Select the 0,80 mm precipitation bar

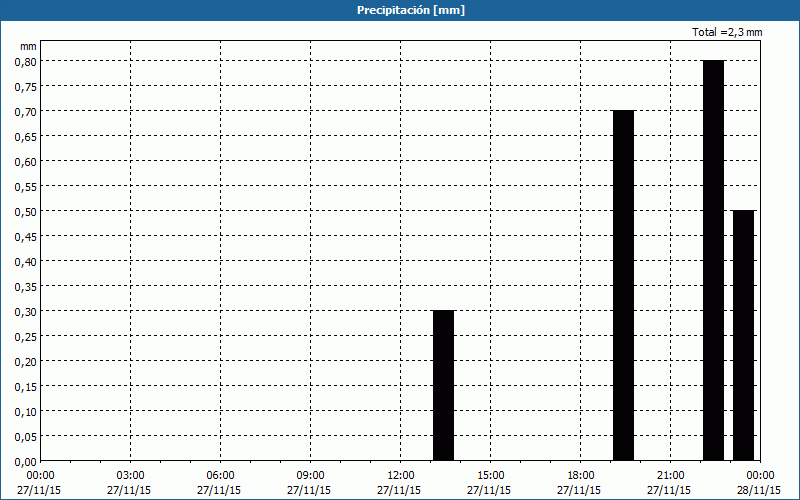[713, 260]
